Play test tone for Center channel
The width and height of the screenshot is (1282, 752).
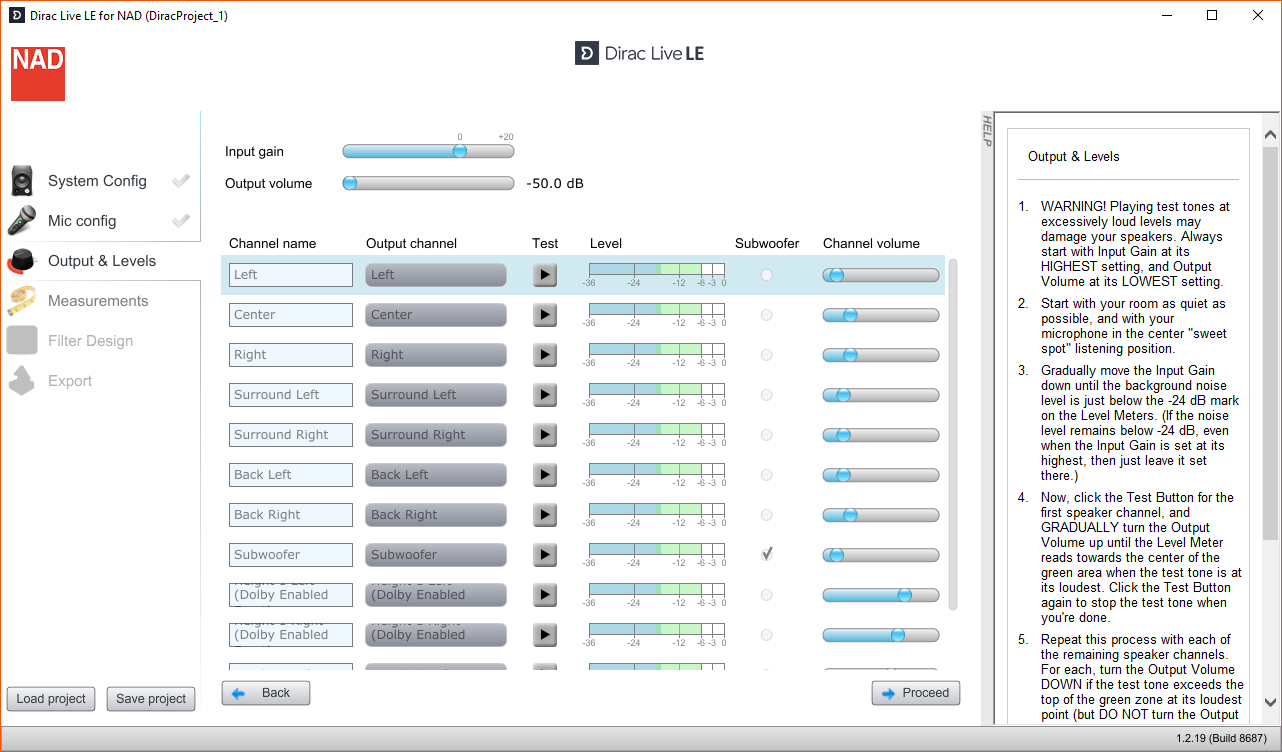(x=544, y=315)
